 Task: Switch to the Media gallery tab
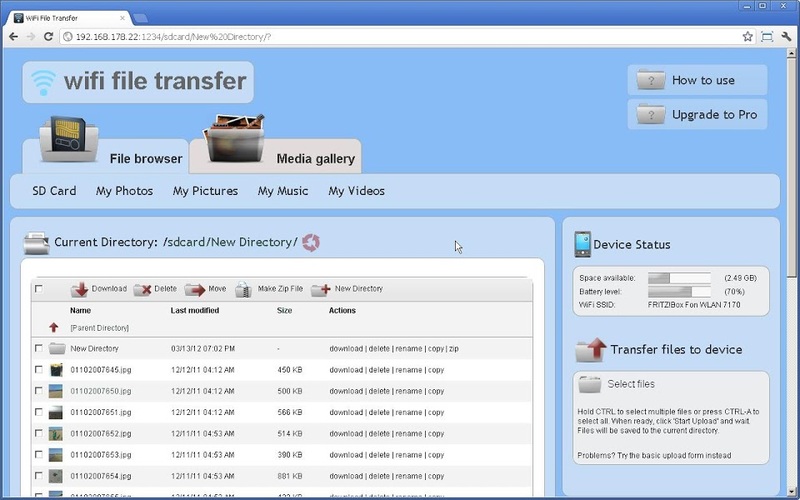pyautogui.click(x=276, y=156)
